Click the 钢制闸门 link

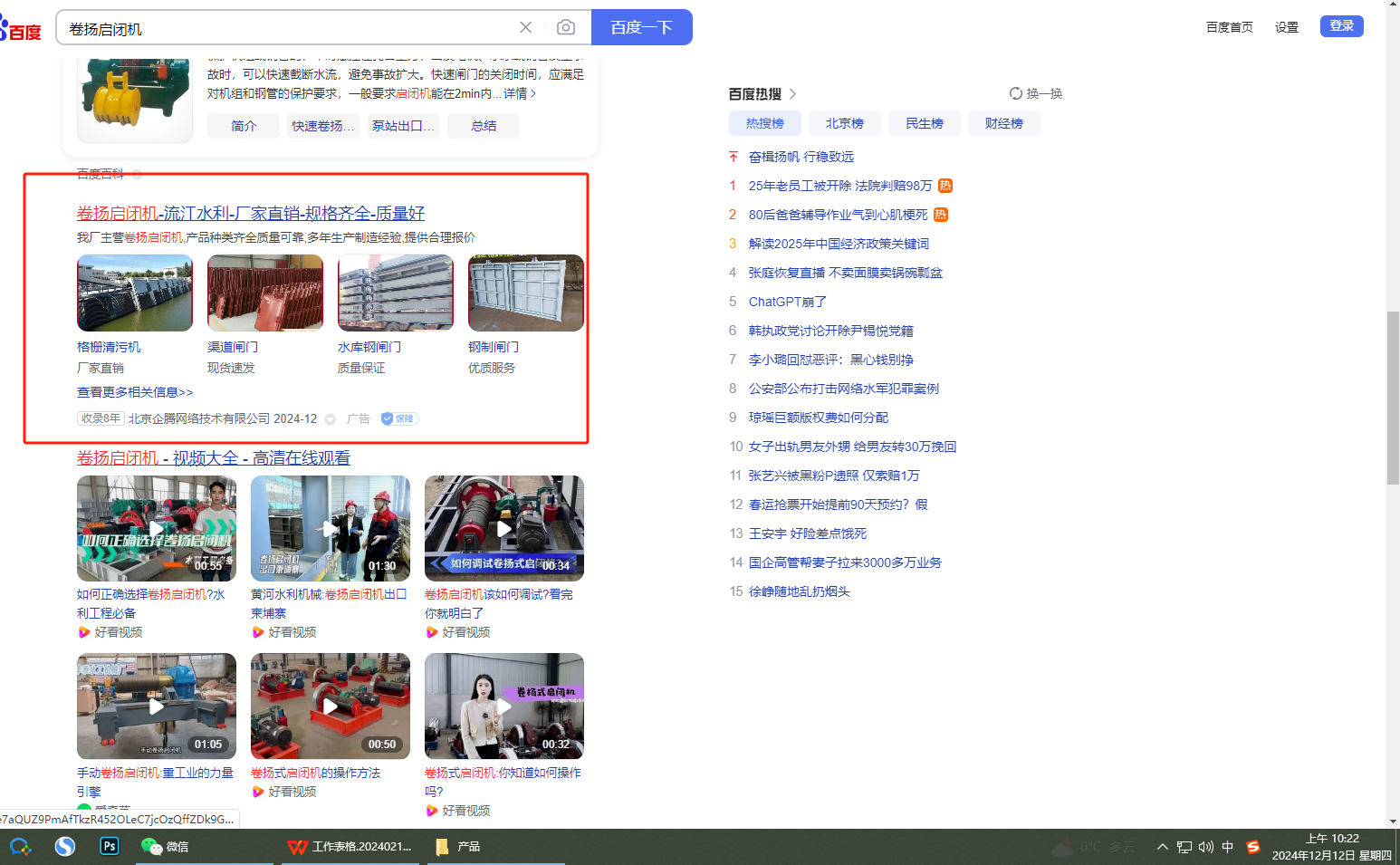pos(494,347)
